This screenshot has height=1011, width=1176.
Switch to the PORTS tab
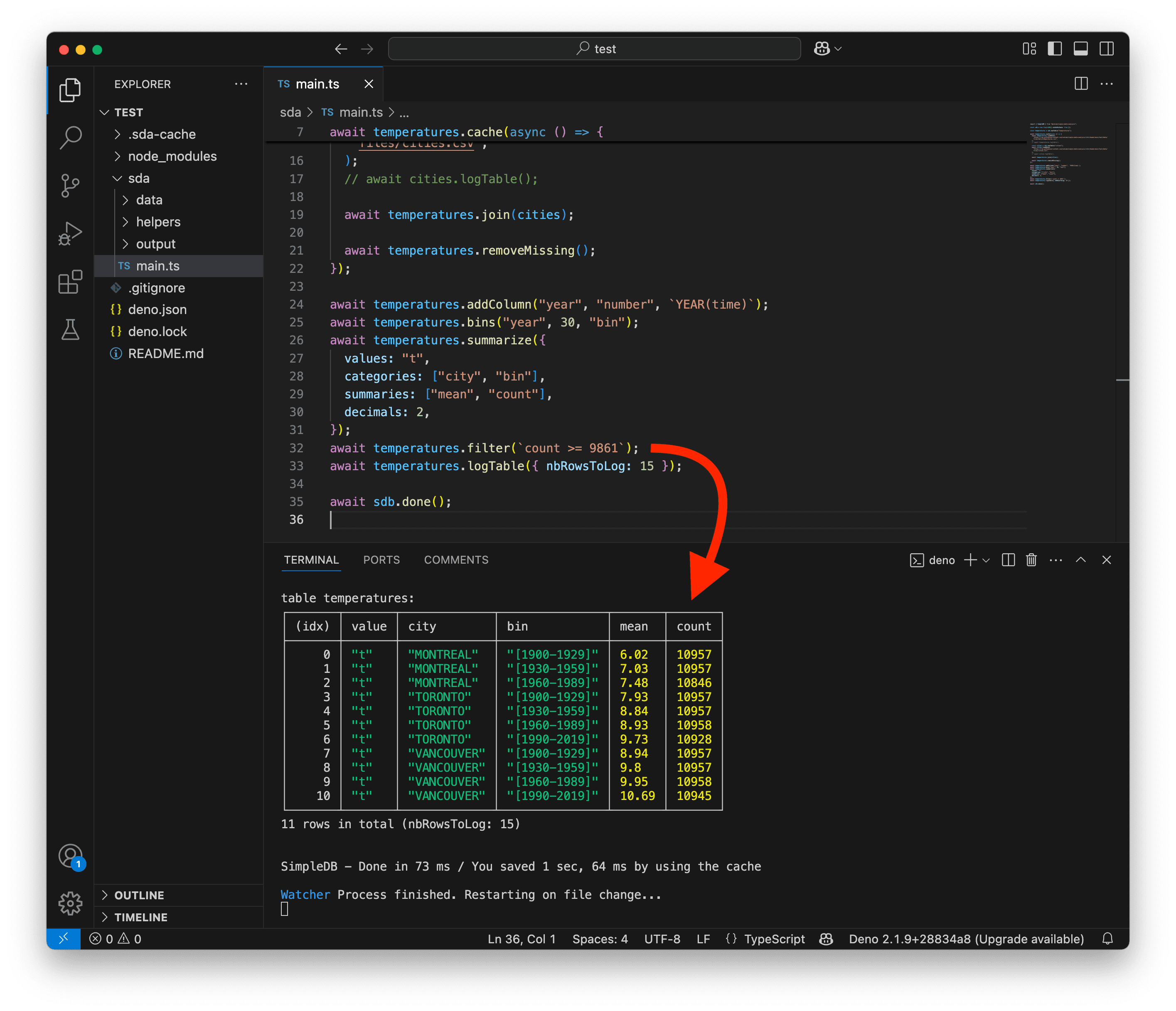[381, 560]
